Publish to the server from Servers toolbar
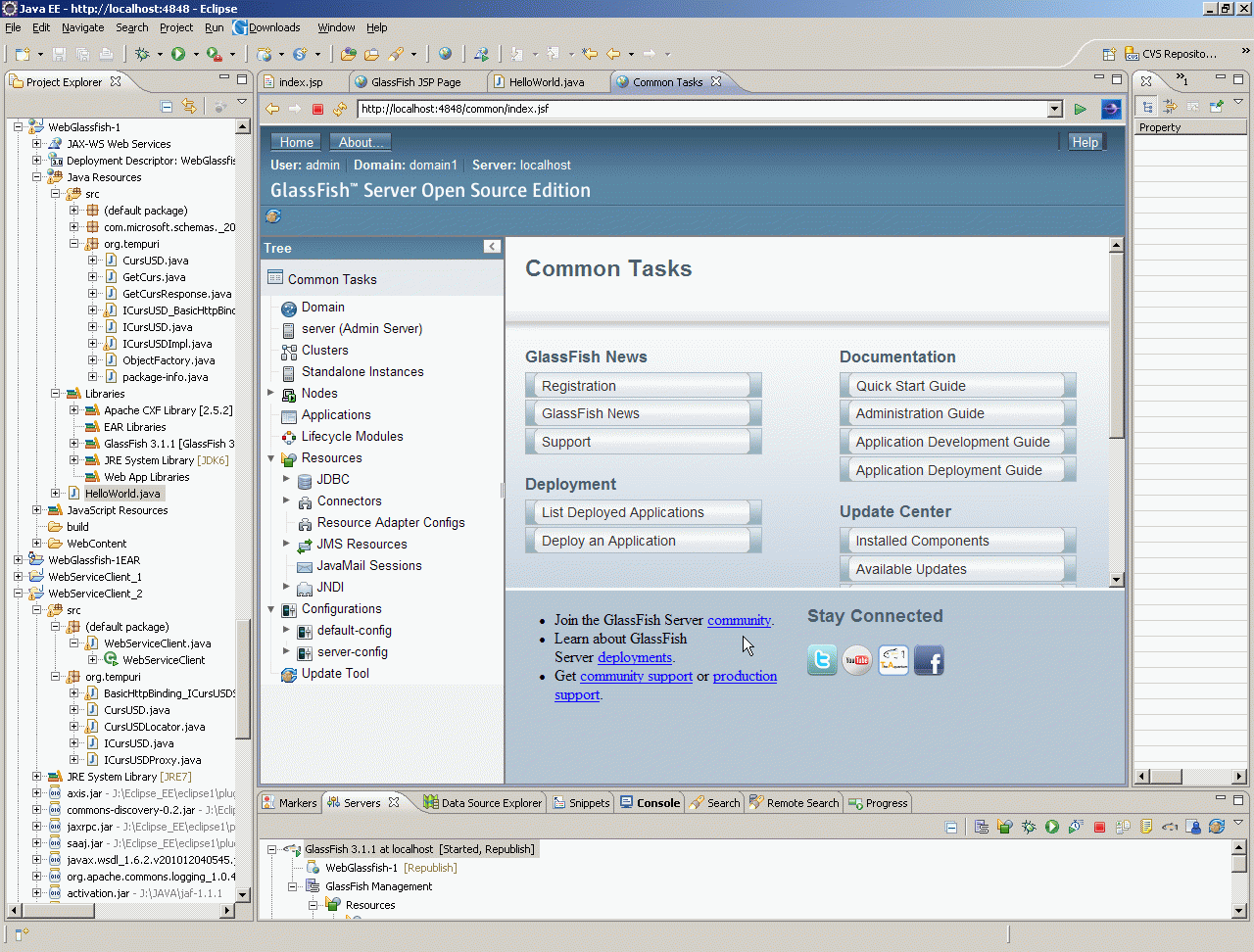1254x952 pixels. [1123, 827]
